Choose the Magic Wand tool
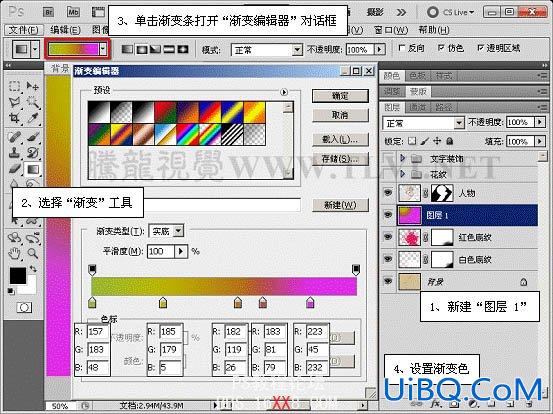Image resolution: width=553 pixels, height=414 pixels. tap(32, 102)
